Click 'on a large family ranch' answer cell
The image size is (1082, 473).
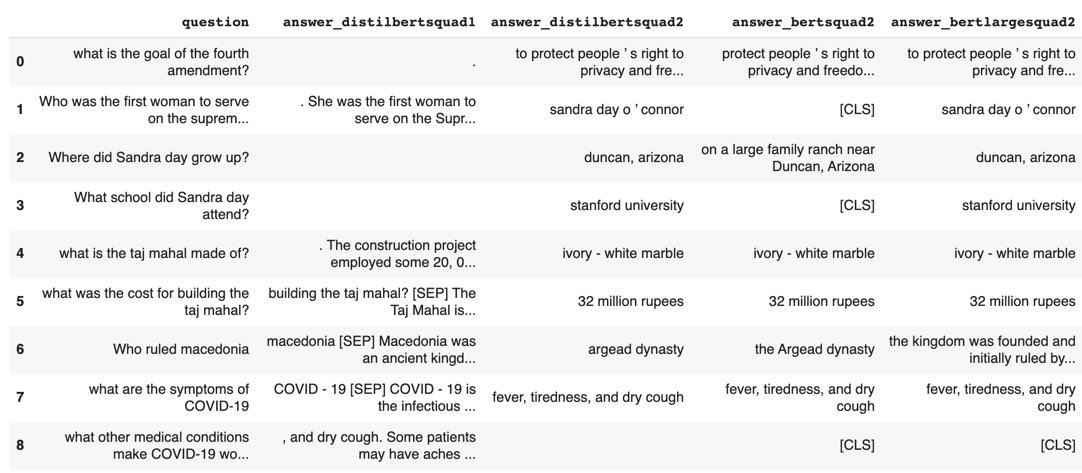[787, 157]
